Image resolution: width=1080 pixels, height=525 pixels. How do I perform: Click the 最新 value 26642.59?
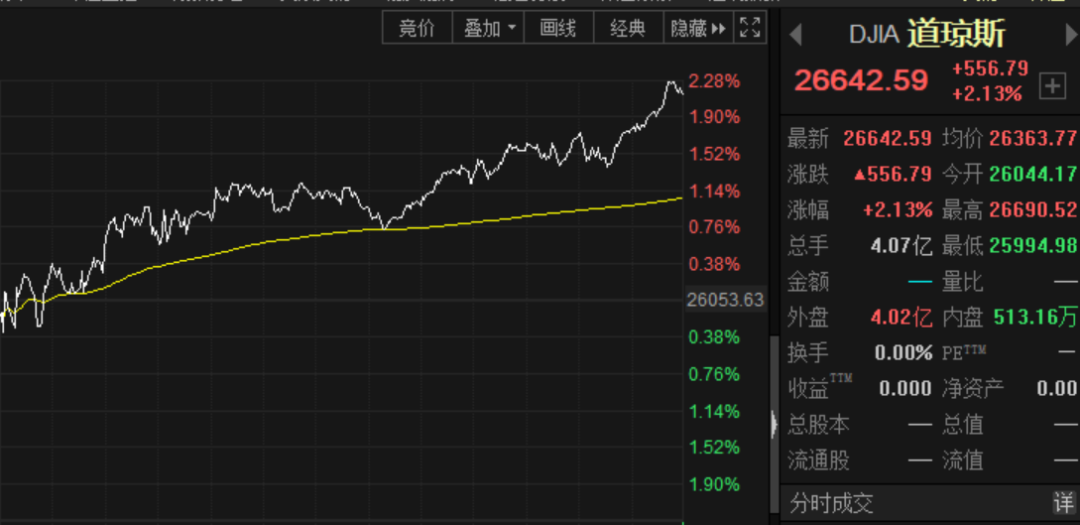(887, 138)
